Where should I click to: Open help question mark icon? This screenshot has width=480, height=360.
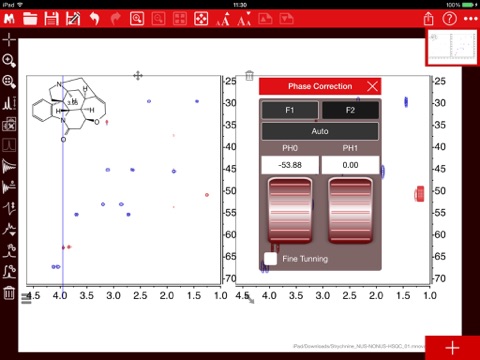tap(449, 19)
